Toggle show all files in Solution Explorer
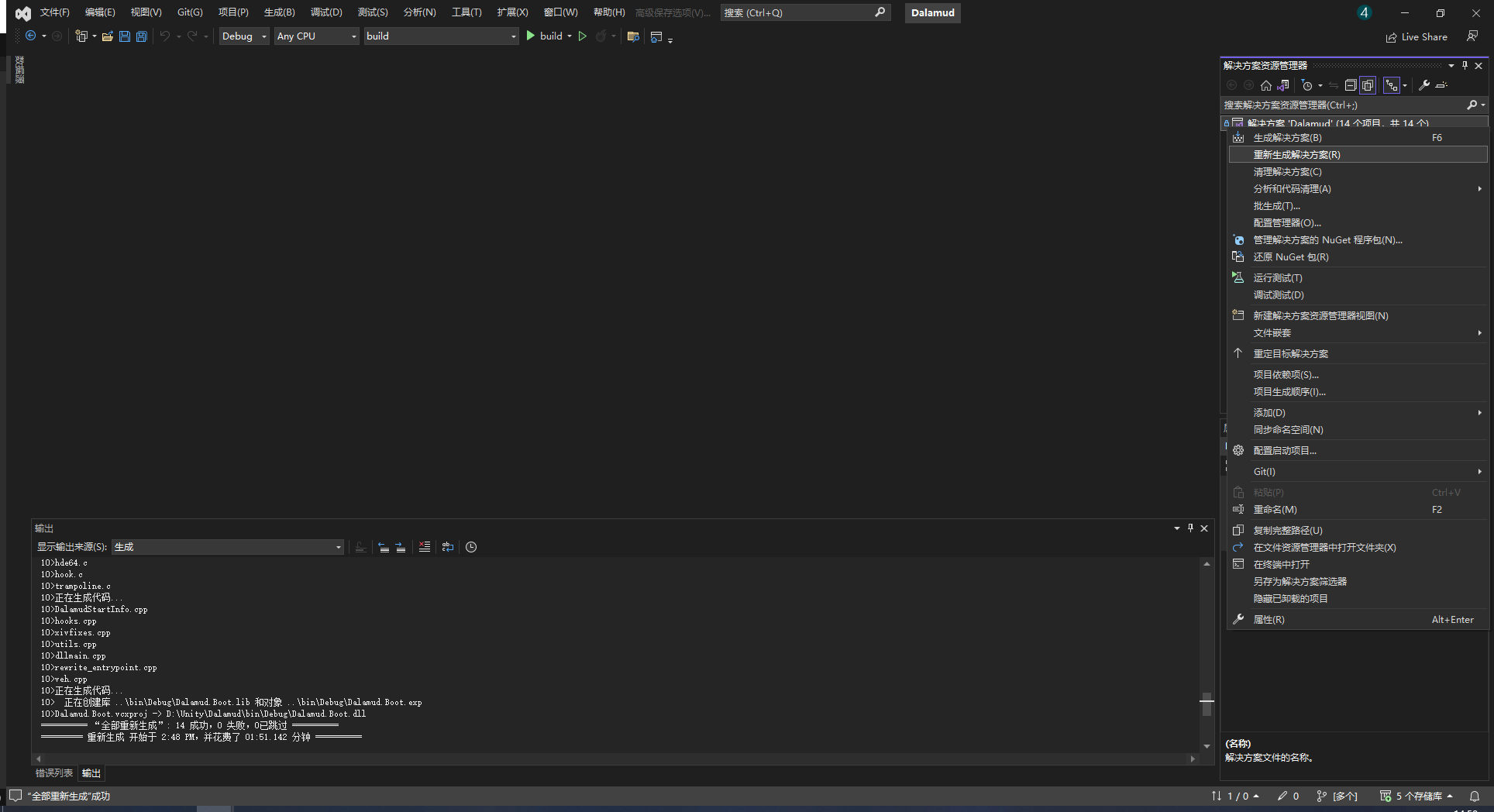 1368,85
